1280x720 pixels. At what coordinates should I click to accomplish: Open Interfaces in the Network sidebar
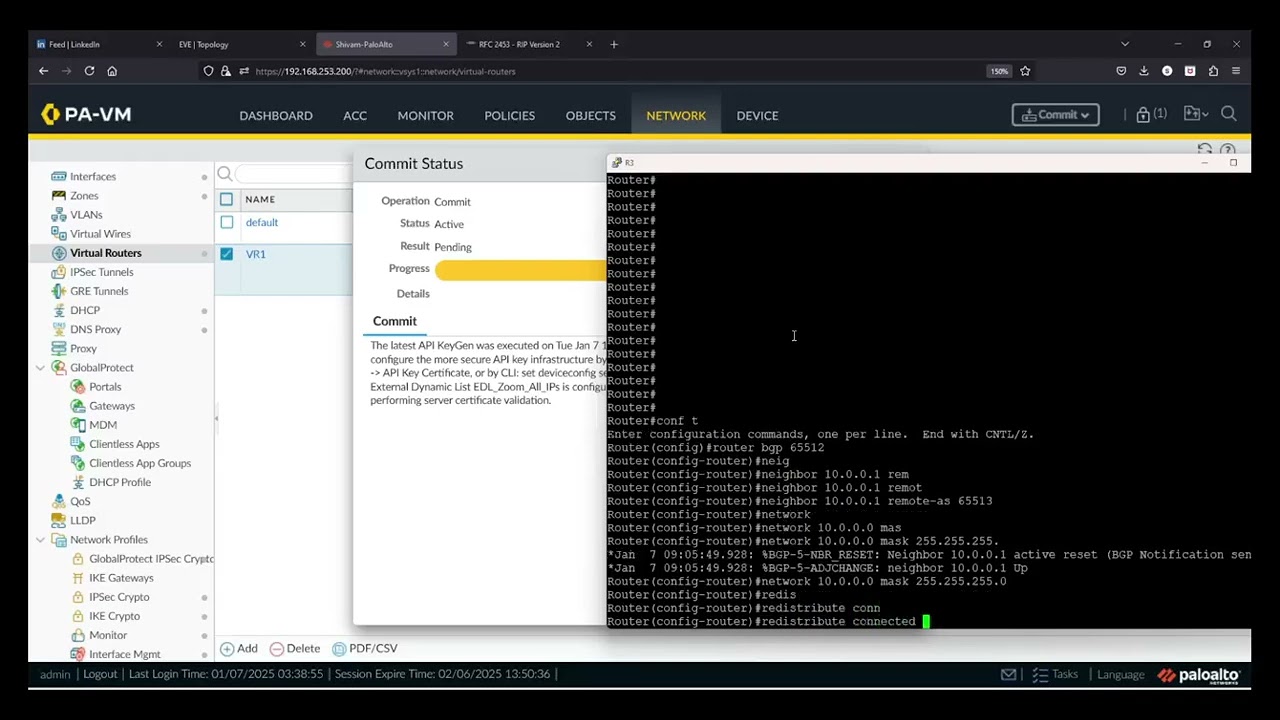[x=93, y=176]
